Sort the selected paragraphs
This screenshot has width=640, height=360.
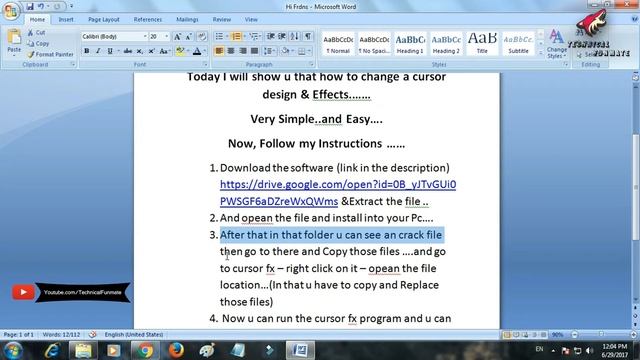click(294, 37)
